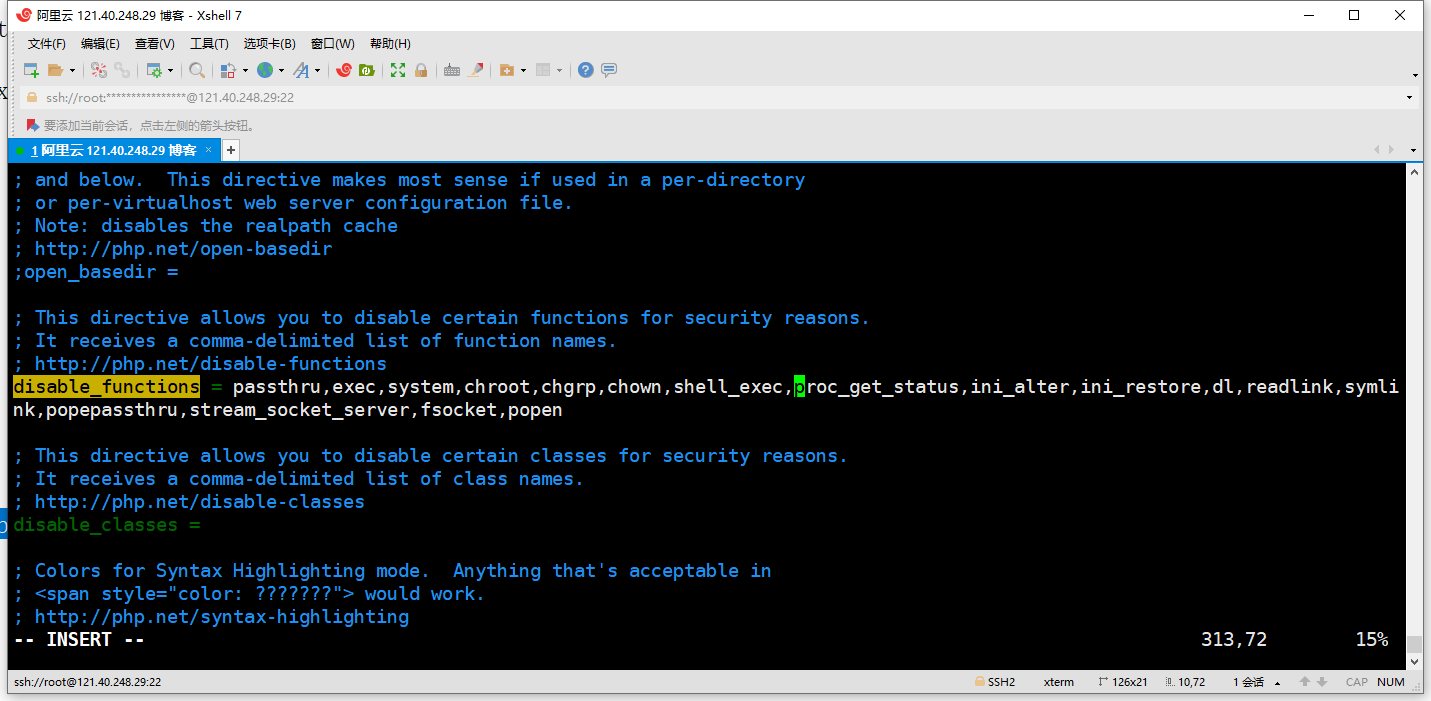Open the 查看(V) menu

pos(155,44)
